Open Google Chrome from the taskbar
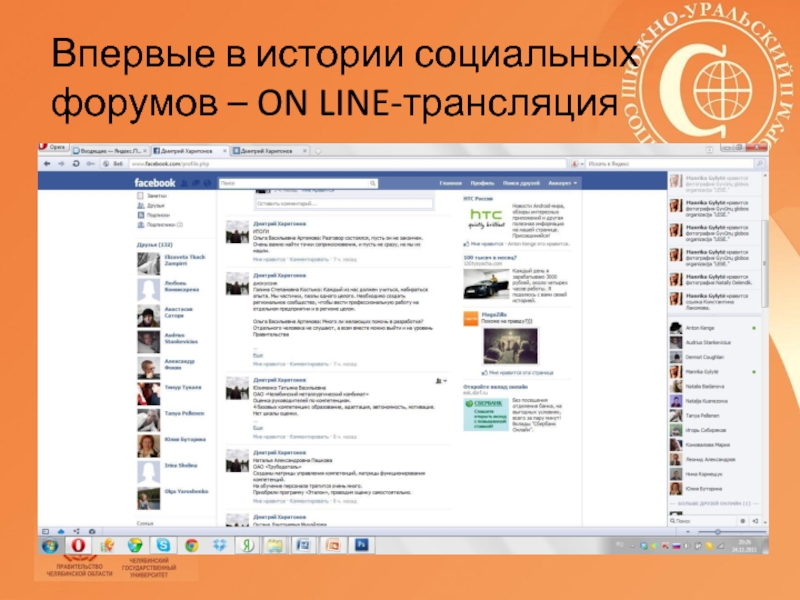The width and height of the screenshot is (800, 600). (192, 545)
